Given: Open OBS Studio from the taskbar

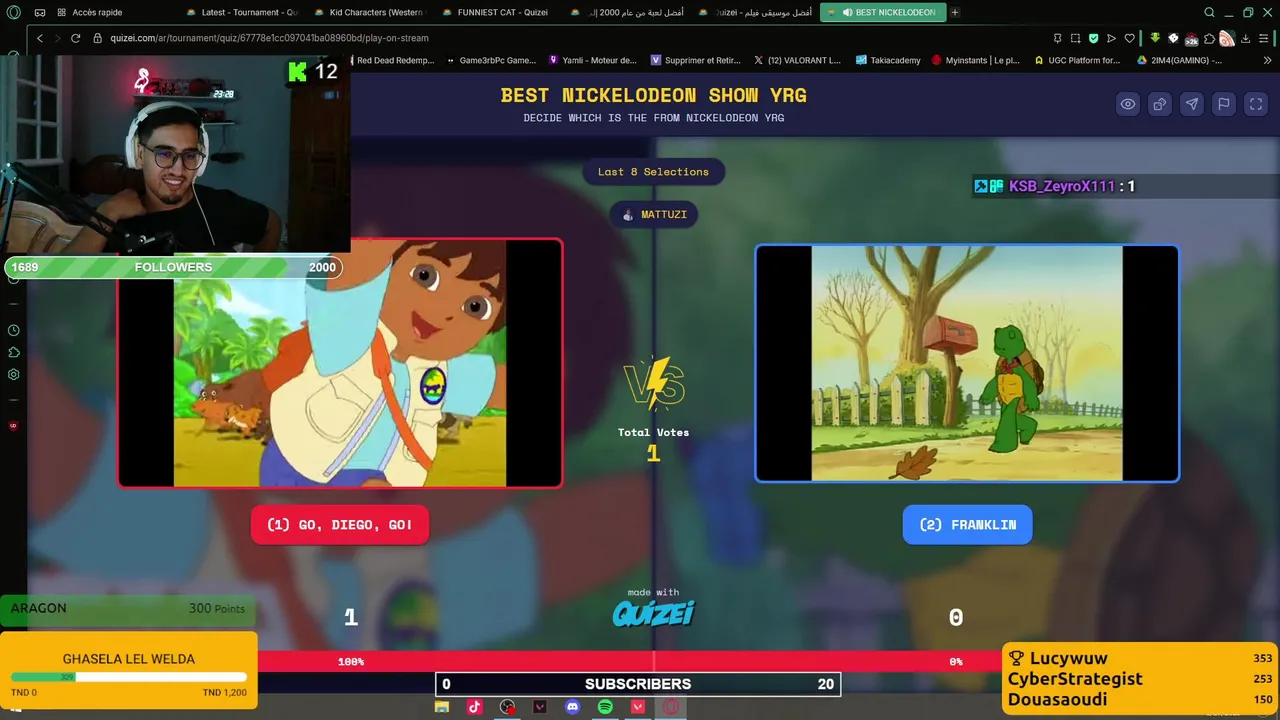Looking at the screenshot, I should 507,707.
